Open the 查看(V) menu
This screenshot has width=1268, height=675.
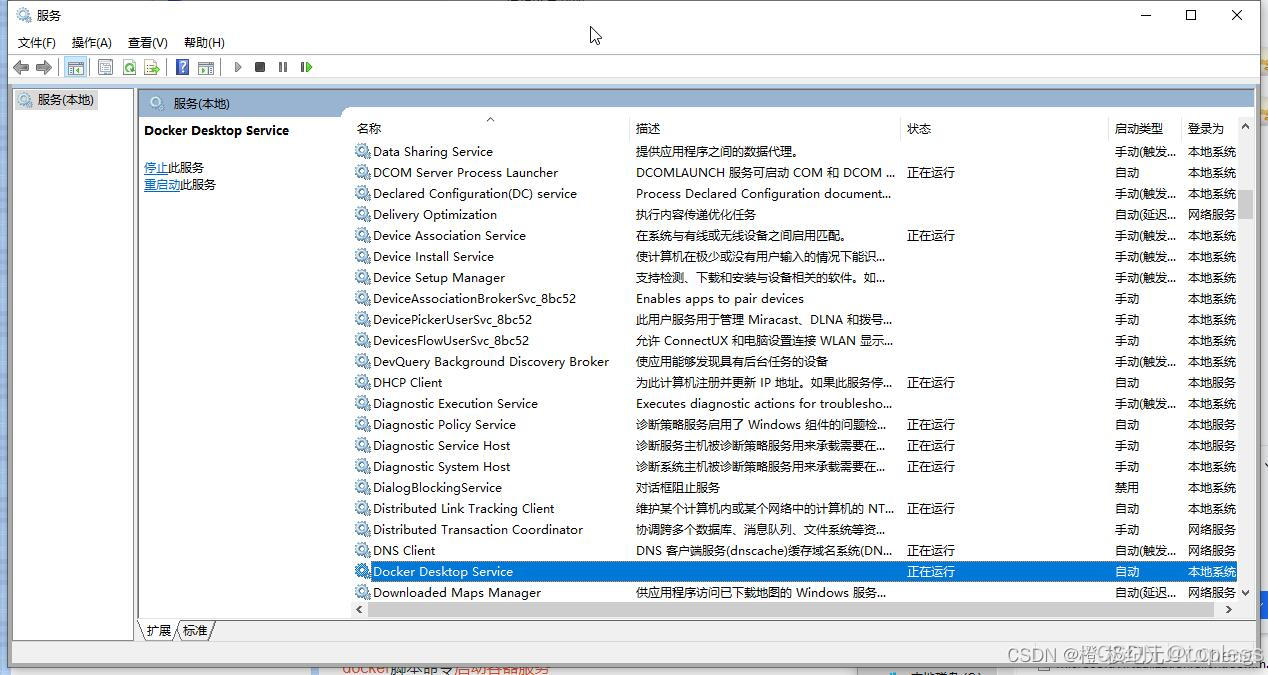point(147,42)
